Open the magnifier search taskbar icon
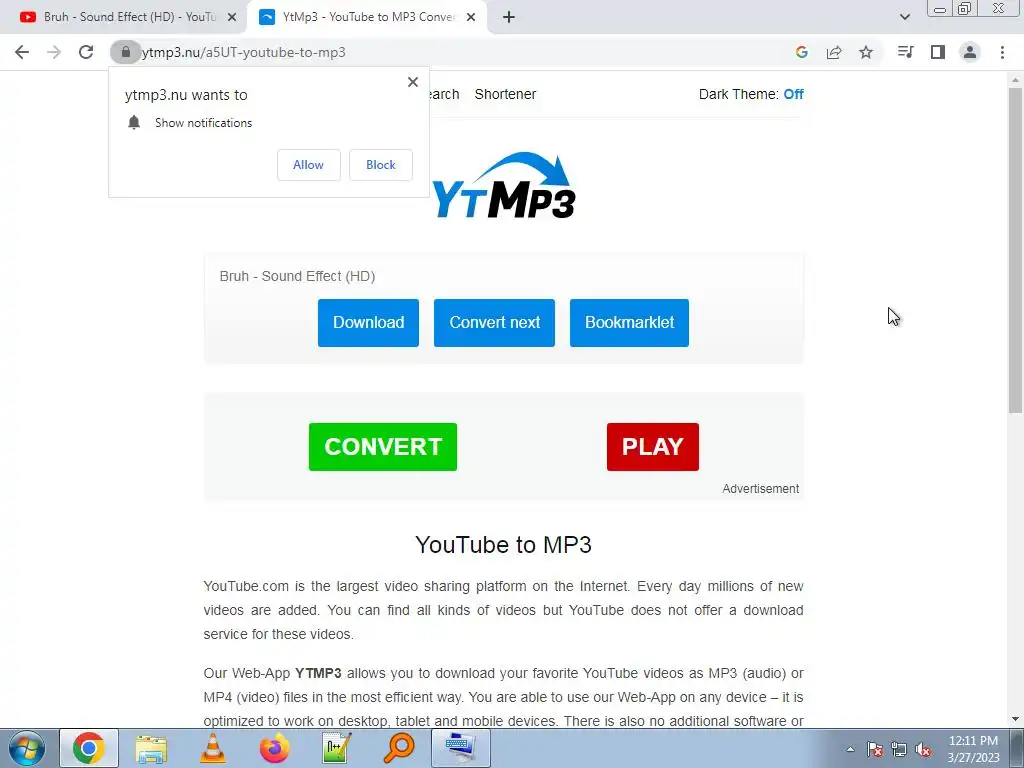1024x768 pixels. pyautogui.click(x=398, y=748)
